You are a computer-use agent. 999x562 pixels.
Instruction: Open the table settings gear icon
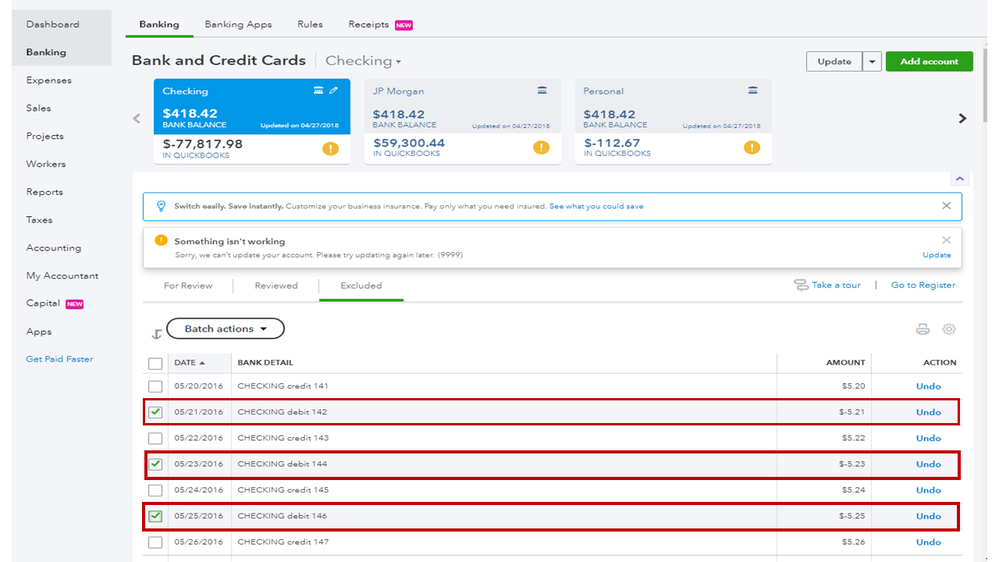tap(949, 329)
